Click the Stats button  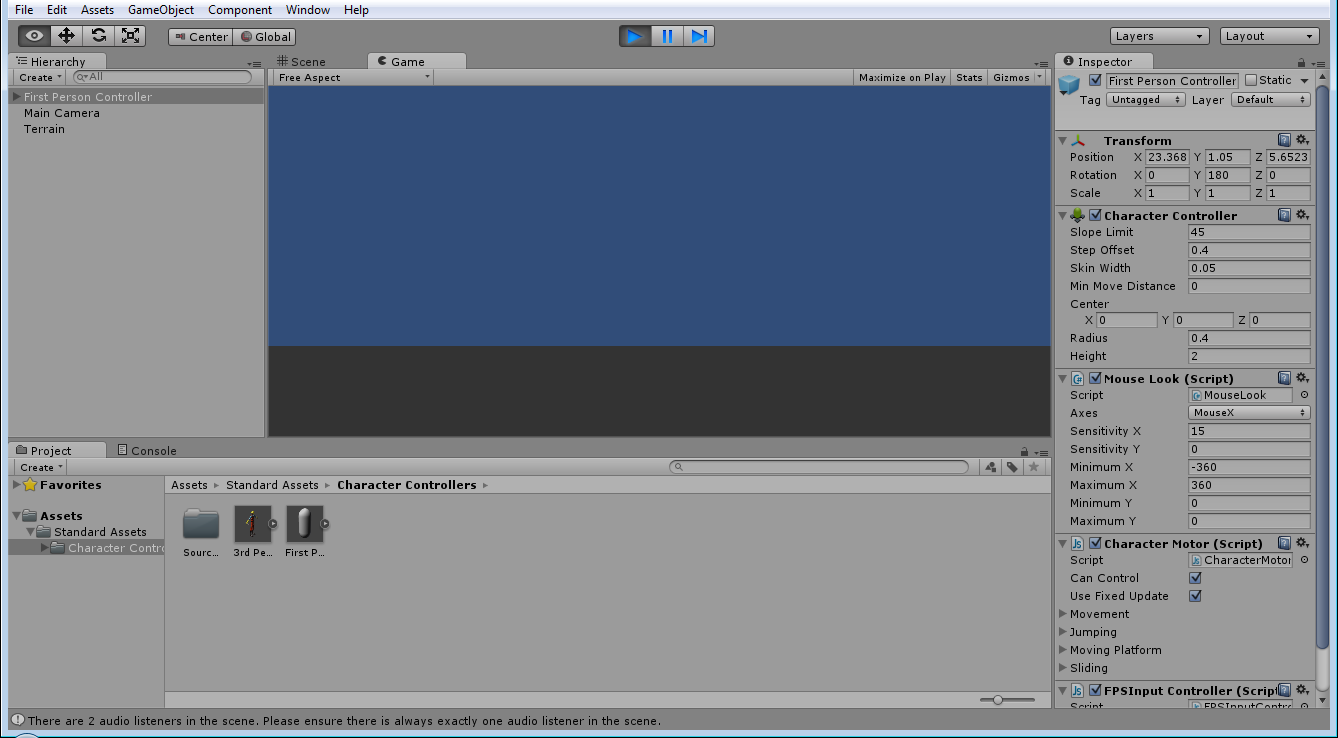968,77
